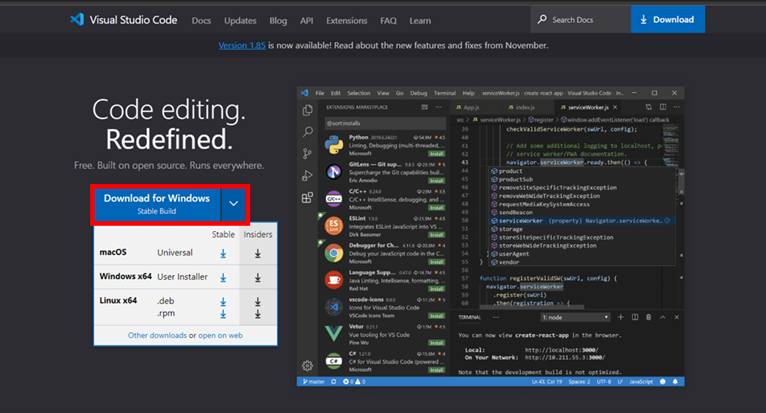This screenshot has height=413, width=766.
Task: Click the Search icon in VS Code activity bar
Action: [307, 131]
